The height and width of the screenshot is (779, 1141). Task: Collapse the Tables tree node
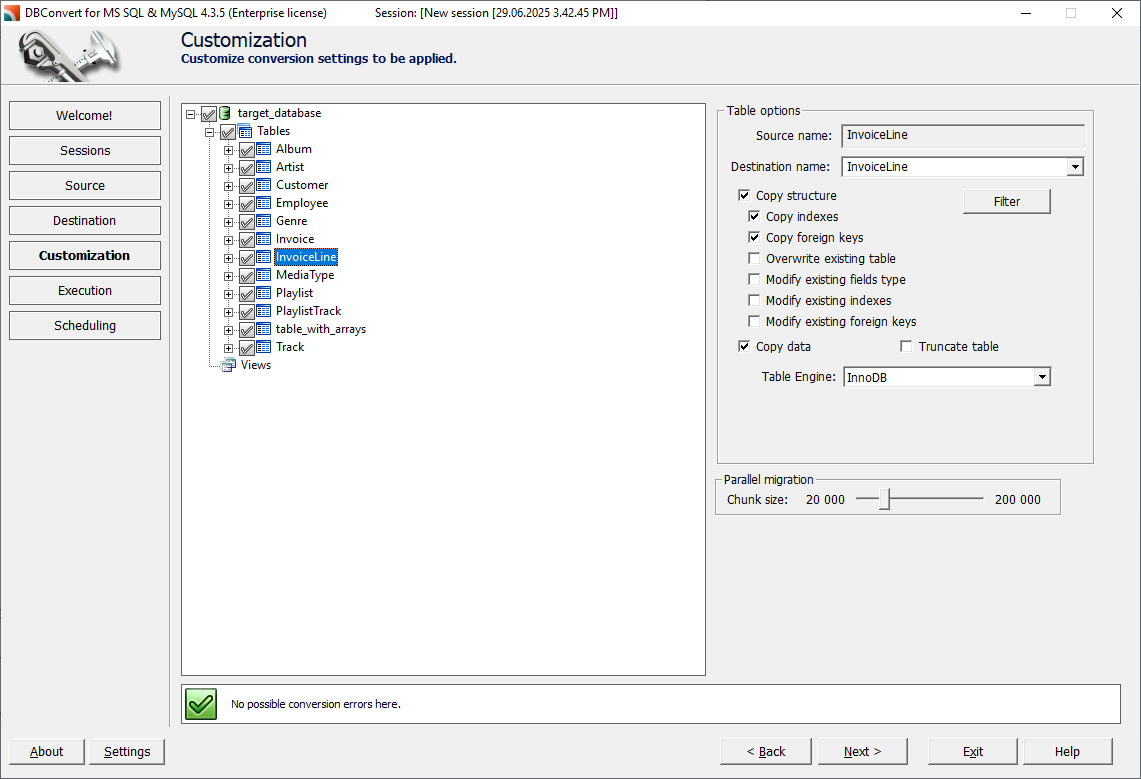210,130
